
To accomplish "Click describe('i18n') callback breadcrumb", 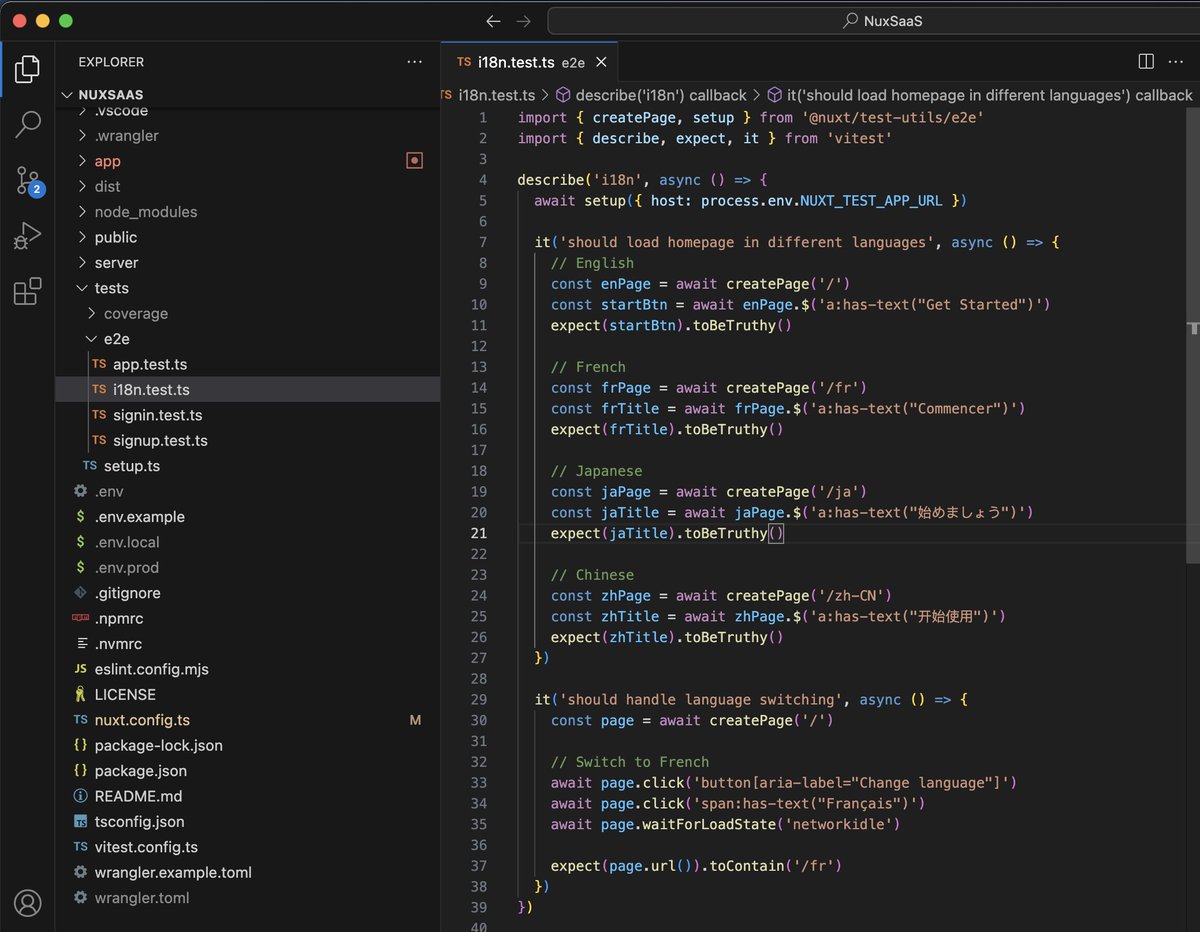I will tap(651, 95).
